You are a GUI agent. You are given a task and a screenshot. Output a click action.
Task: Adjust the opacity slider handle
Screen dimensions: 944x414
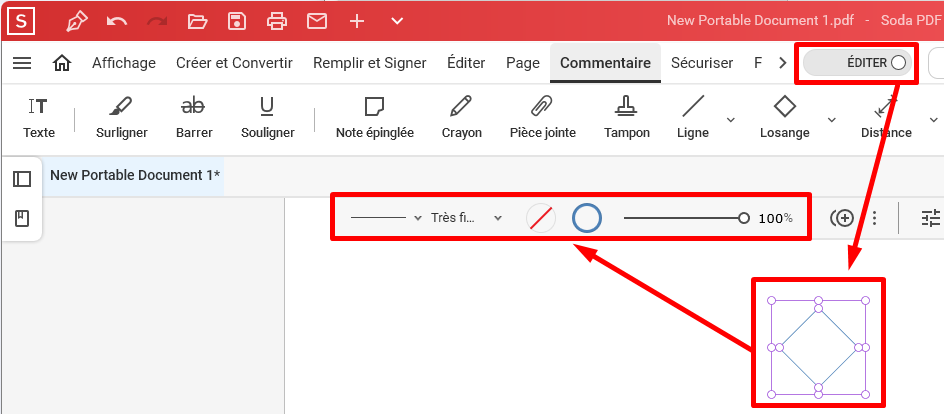pyautogui.click(x=744, y=218)
